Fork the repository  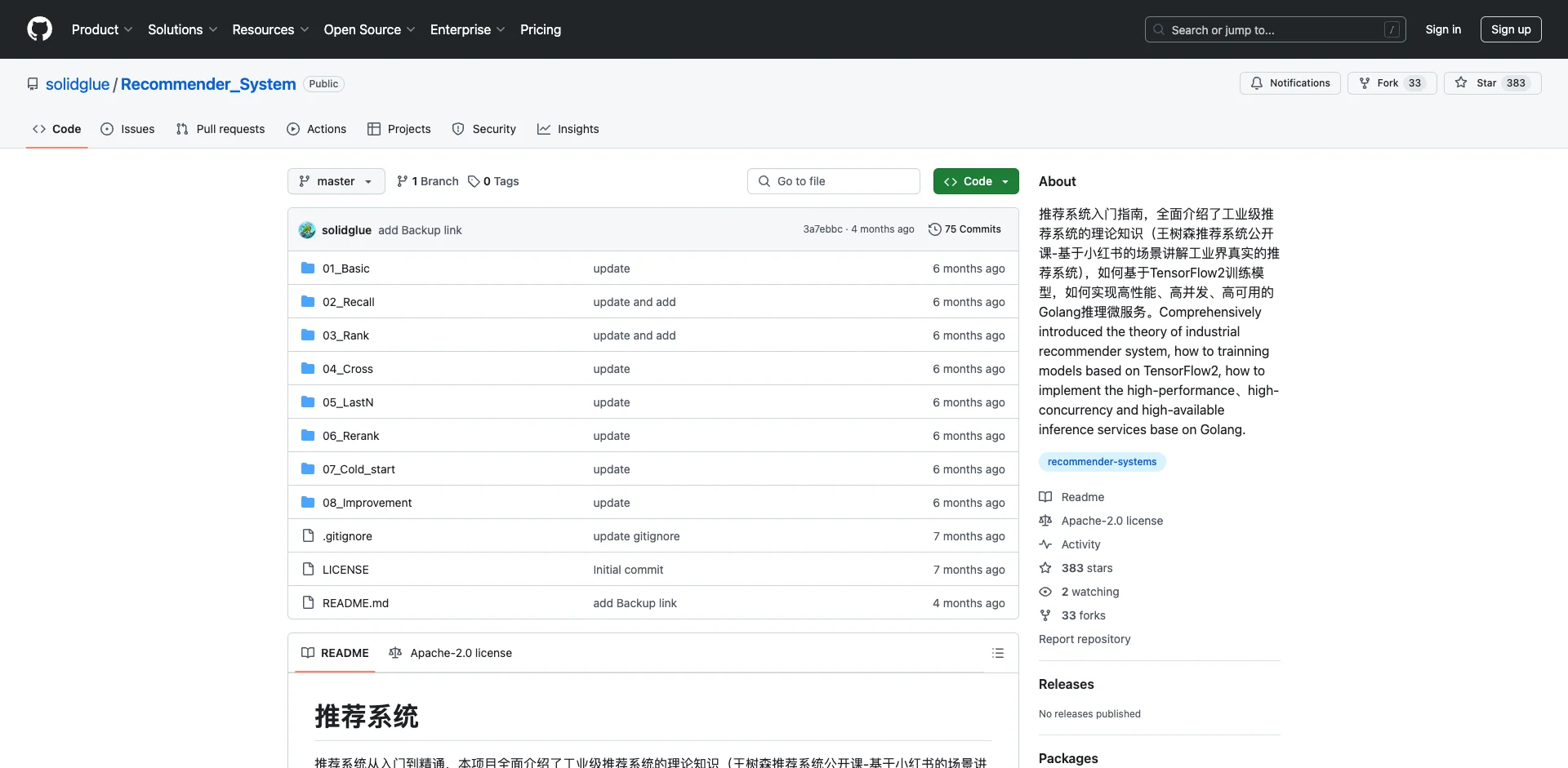coord(1392,83)
